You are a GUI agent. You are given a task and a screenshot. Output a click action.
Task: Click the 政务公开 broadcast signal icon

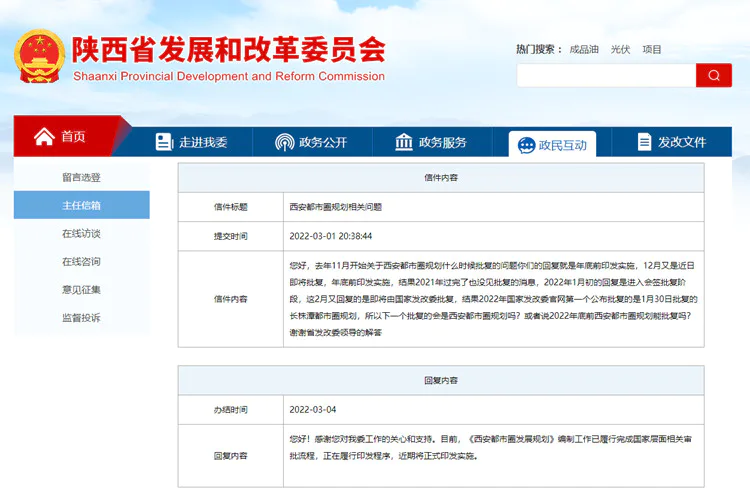pos(285,142)
